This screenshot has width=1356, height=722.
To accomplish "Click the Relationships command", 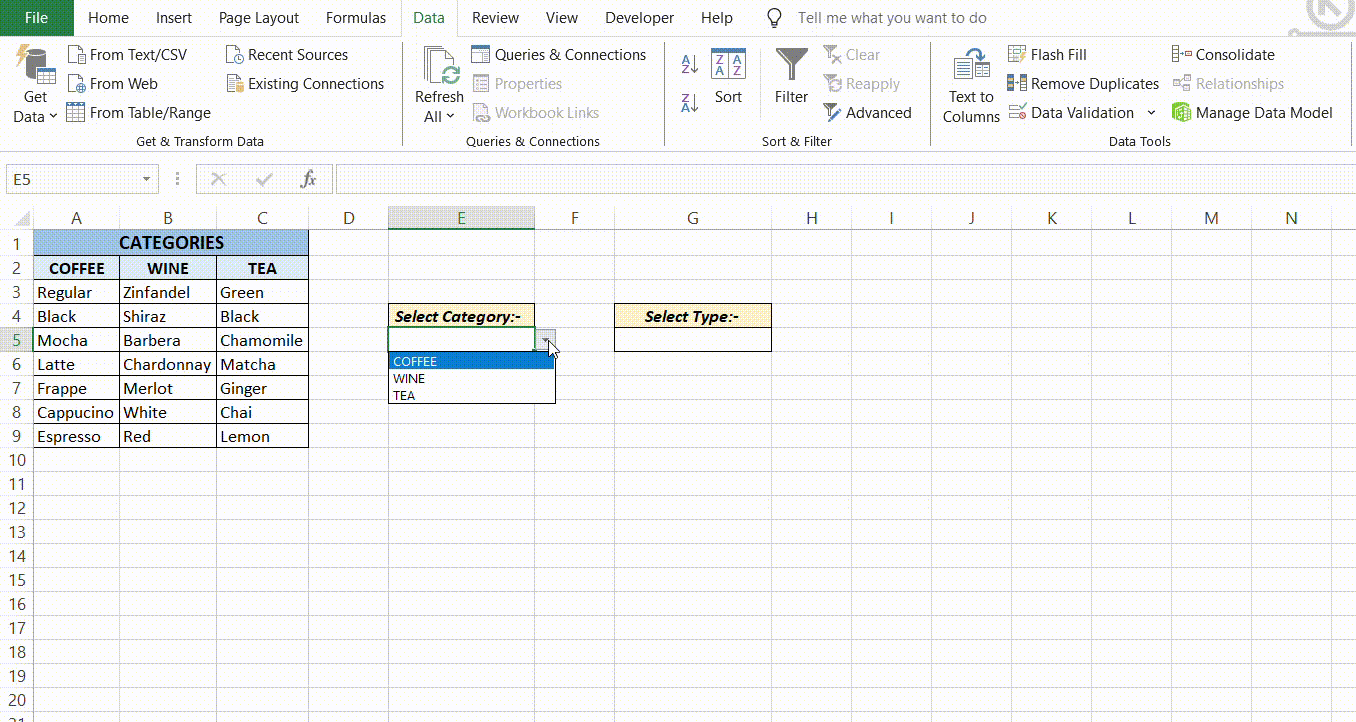I will tap(1228, 84).
